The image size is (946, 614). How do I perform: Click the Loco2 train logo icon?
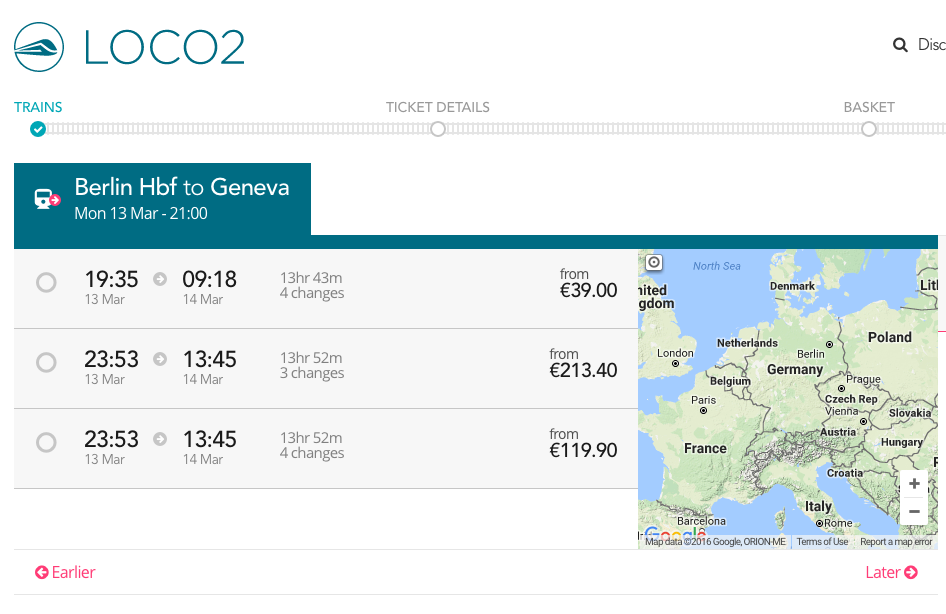click(x=39, y=47)
